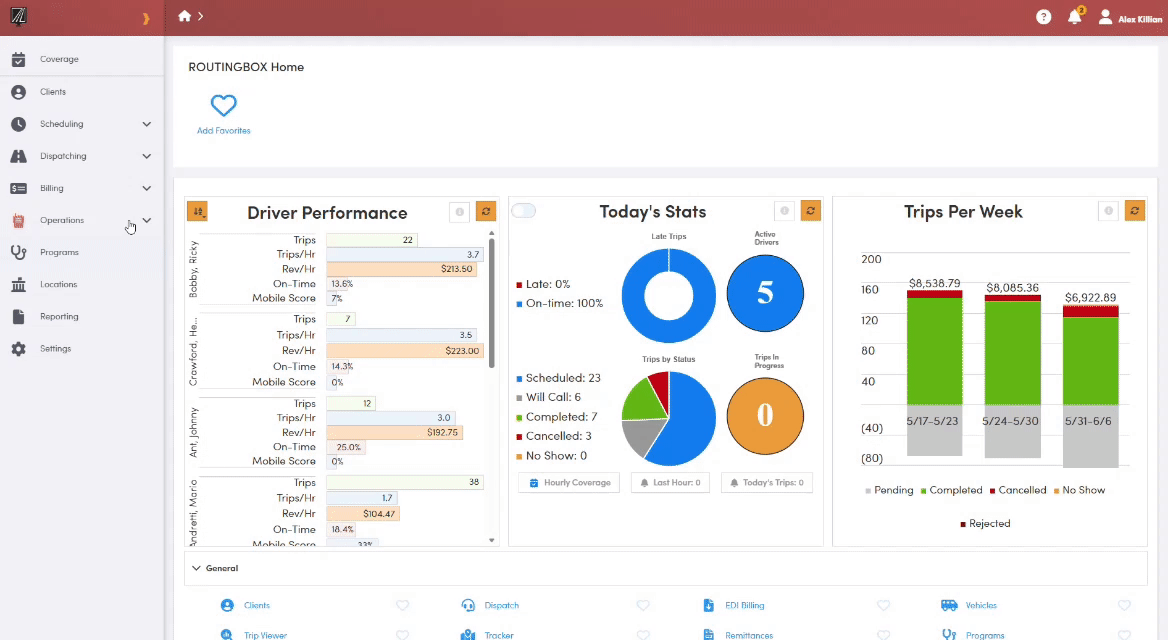Screen dimensions: 1168x640
Task: Open Trips Per Week info icon
Action: [x=1108, y=211]
